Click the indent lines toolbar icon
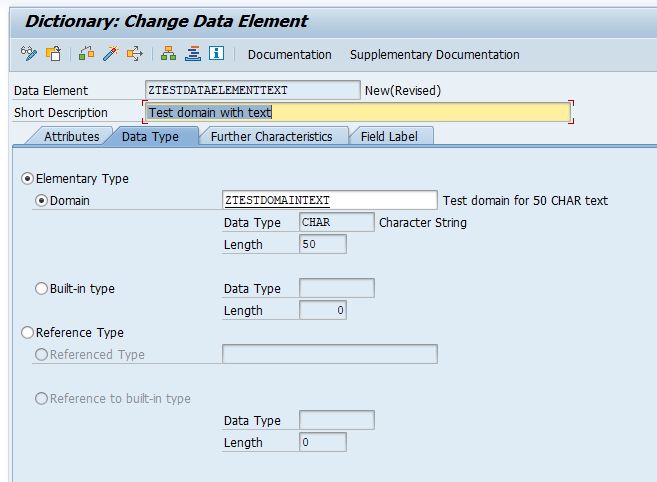 (x=193, y=54)
